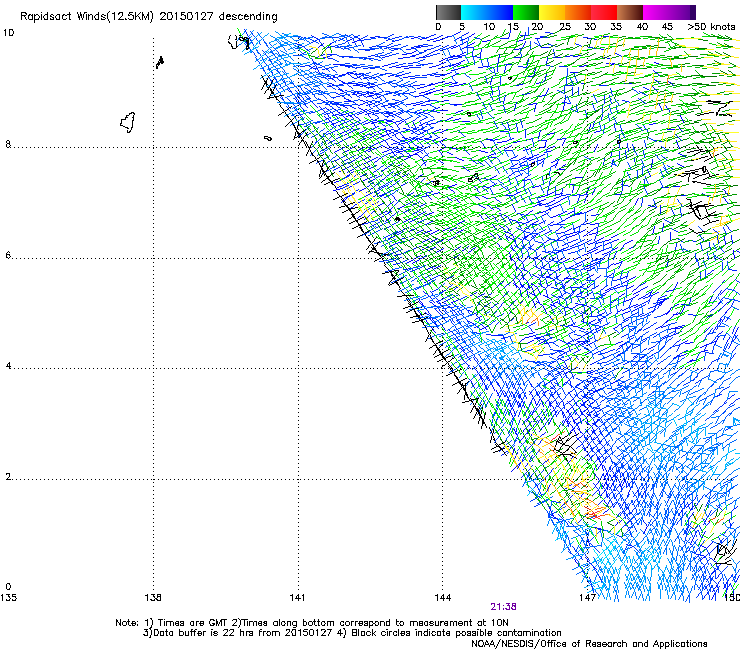Click the latitude "2" axis label
Screen dimensions: 740x650
tap(8, 477)
